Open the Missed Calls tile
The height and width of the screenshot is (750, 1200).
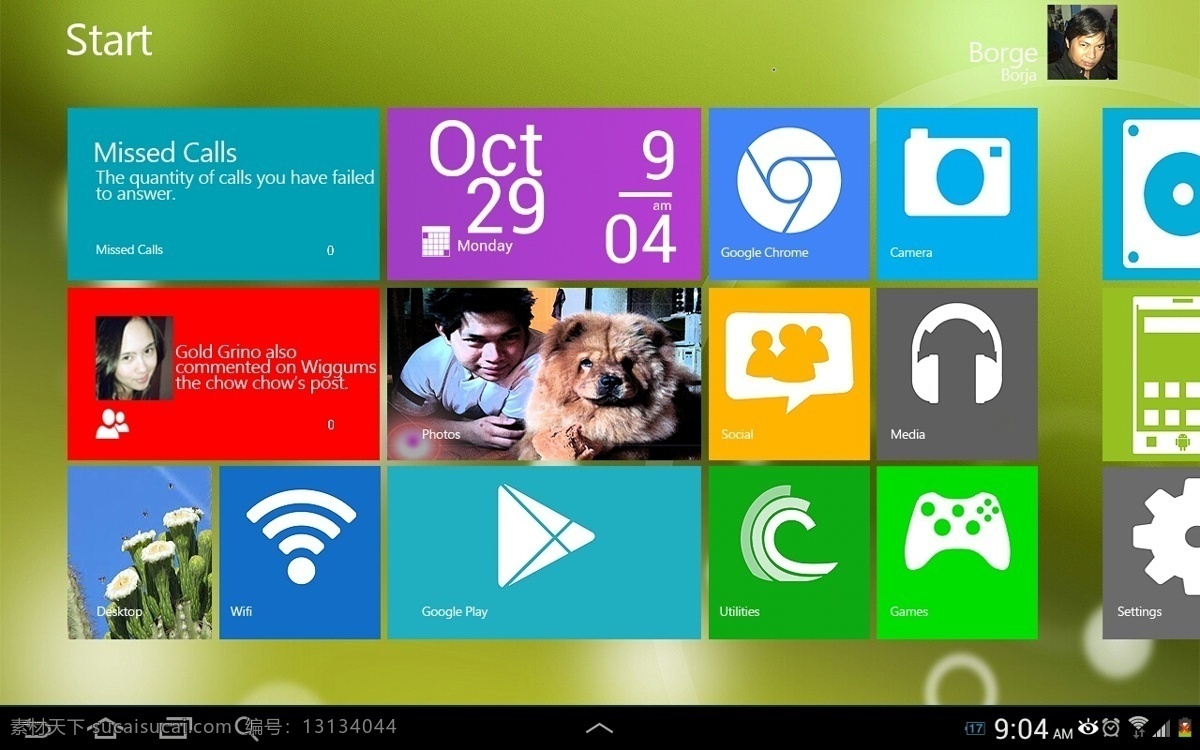coord(224,194)
